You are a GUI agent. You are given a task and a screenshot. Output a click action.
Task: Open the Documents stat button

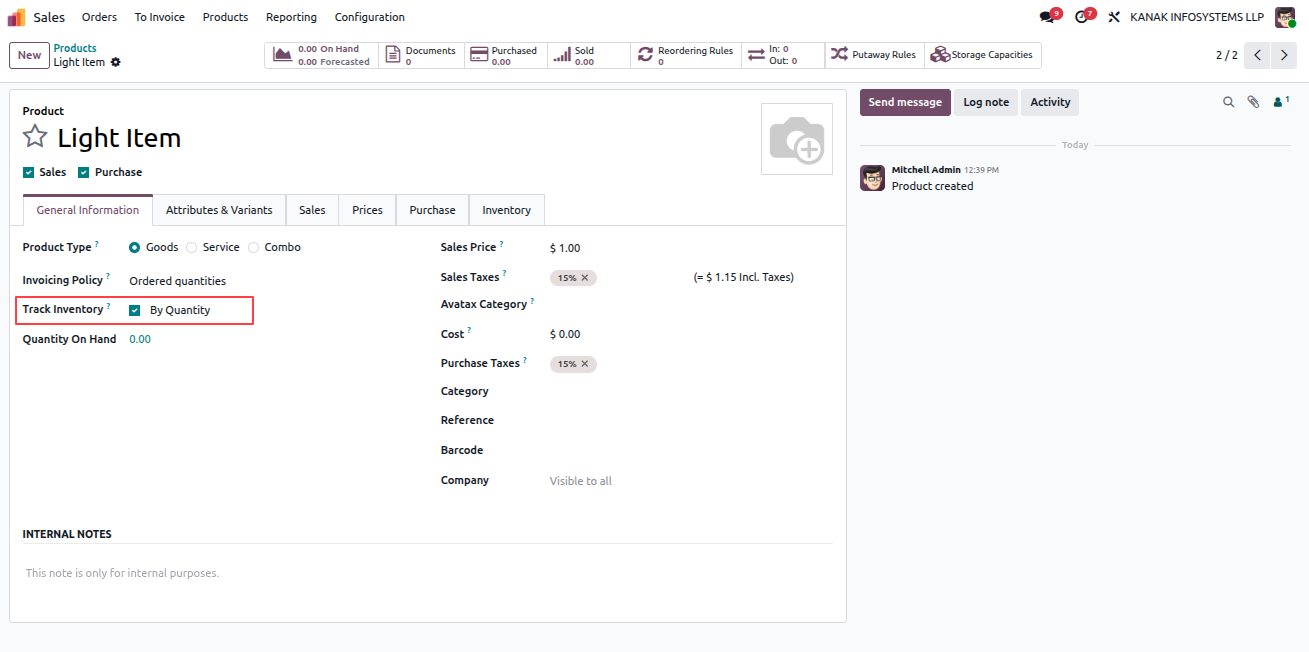[x=422, y=55]
